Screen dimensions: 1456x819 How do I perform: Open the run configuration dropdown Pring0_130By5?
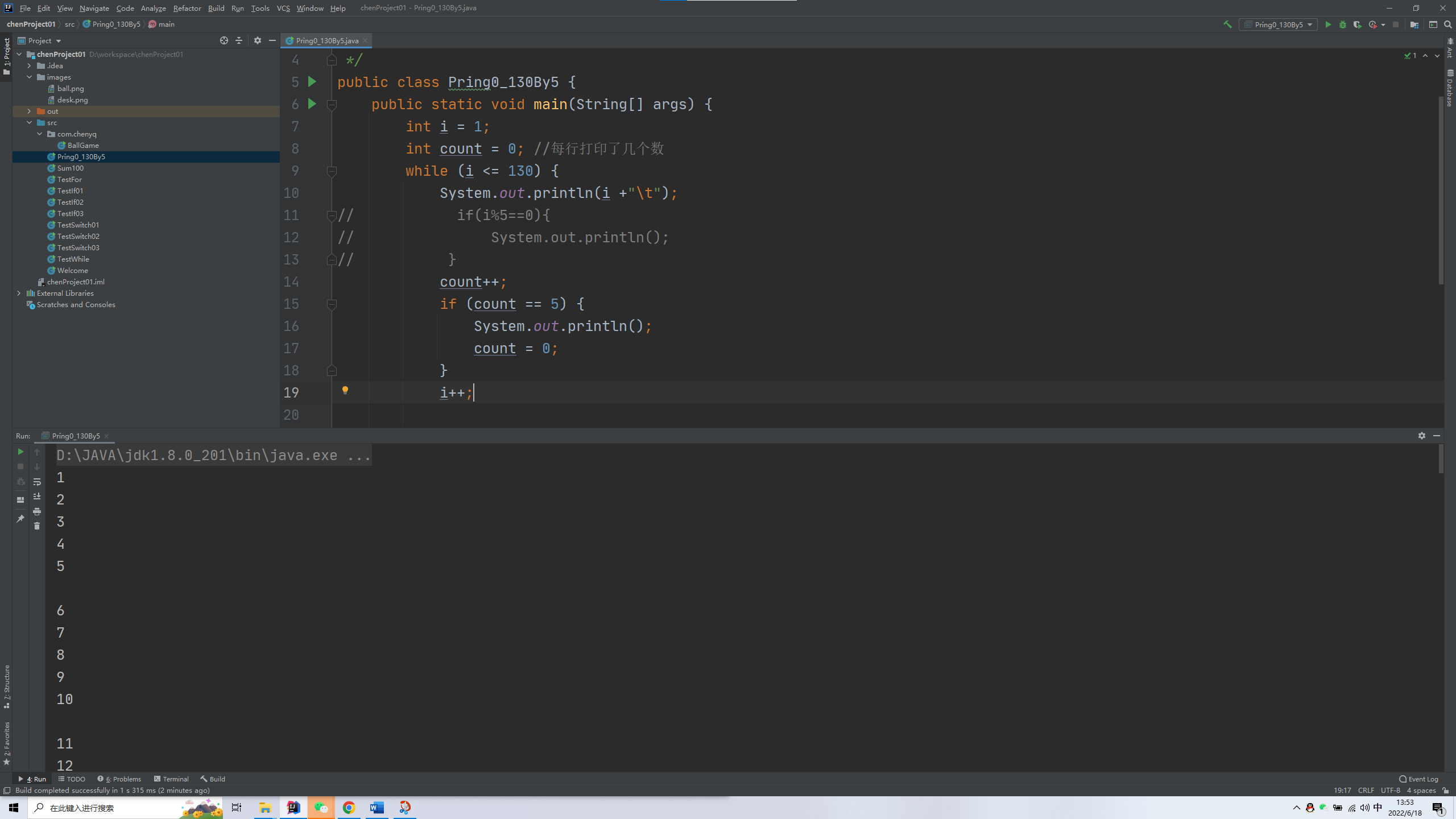click(x=1279, y=24)
